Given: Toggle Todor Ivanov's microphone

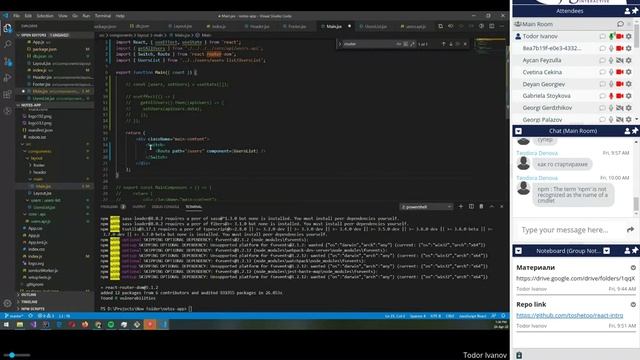Looking at the screenshot, I should tap(611, 36).
